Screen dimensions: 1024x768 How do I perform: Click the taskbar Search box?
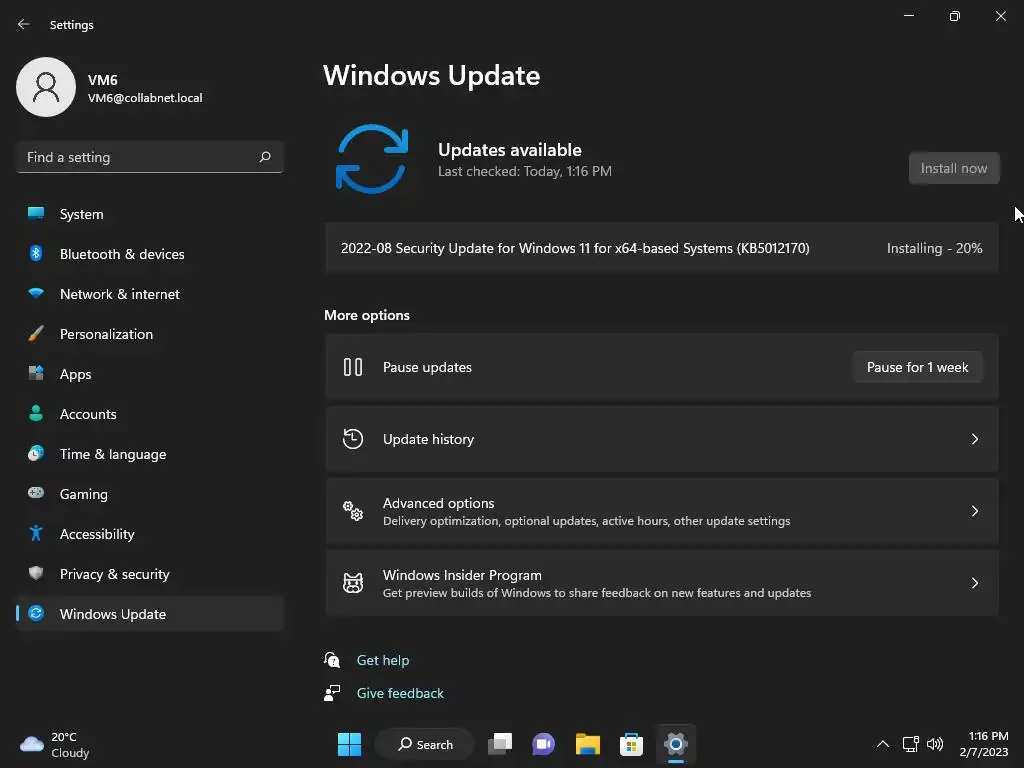pyautogui.click(x=425, y=744)
